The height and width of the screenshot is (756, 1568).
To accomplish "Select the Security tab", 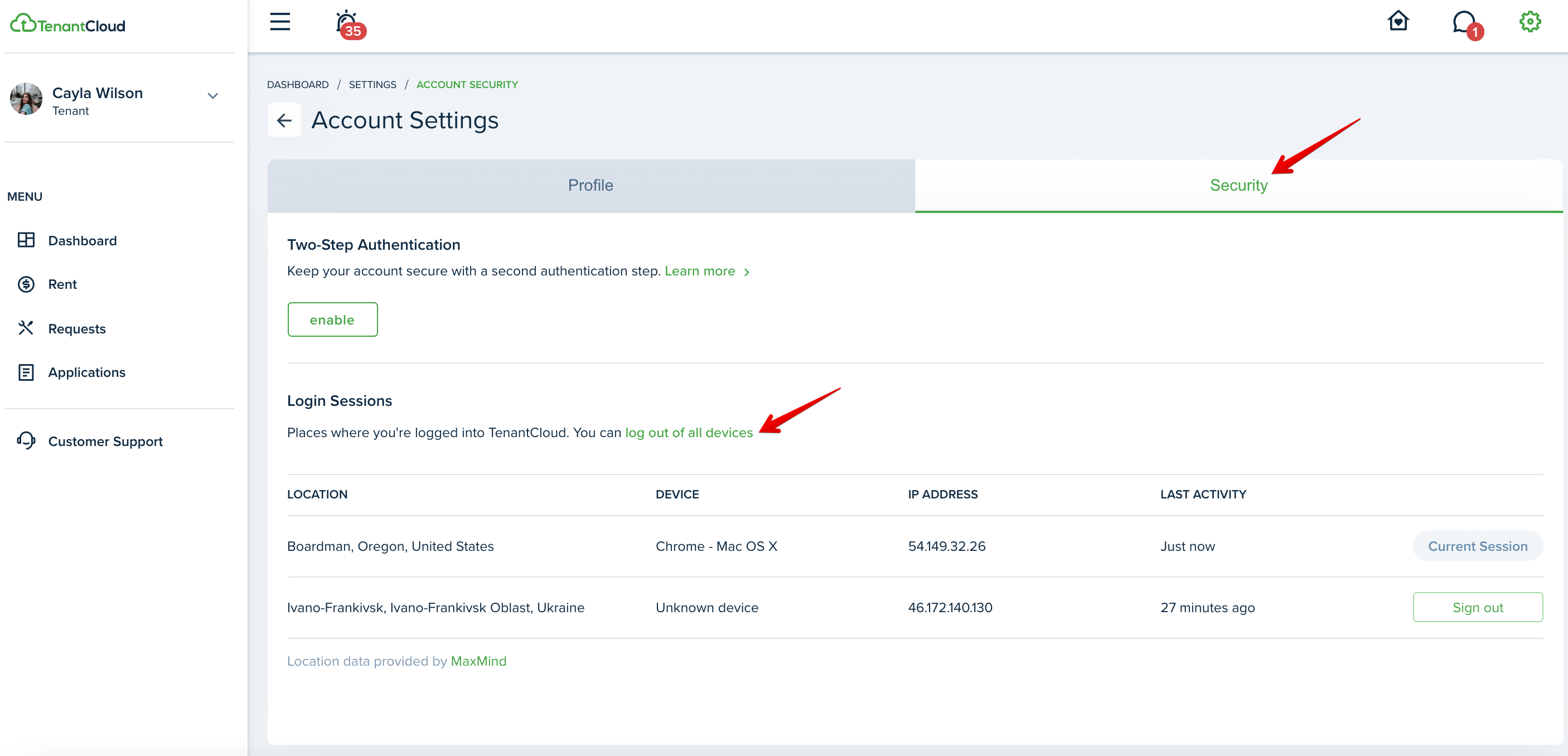I will point(1238,185).
